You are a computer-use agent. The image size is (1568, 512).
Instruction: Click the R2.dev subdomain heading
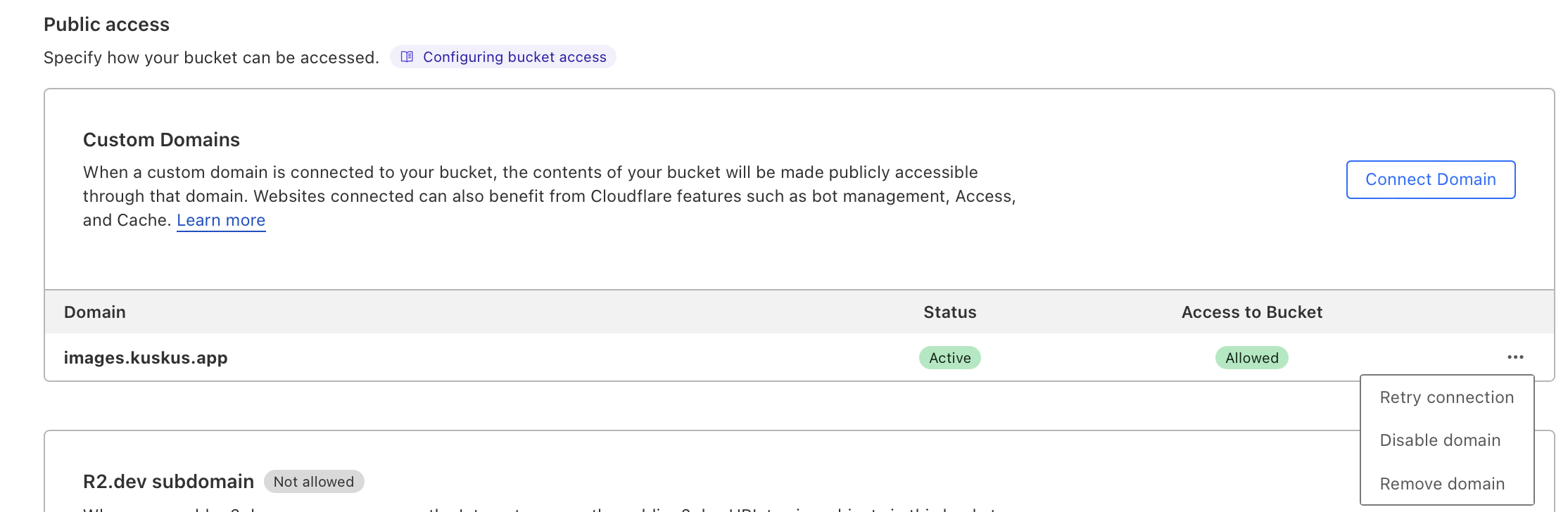tap(168, 482)
